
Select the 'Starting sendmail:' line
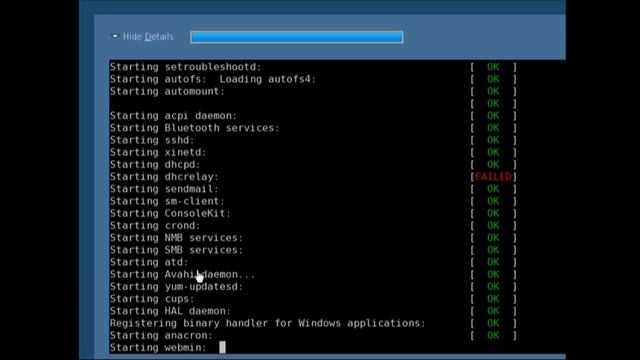(164, 189)
